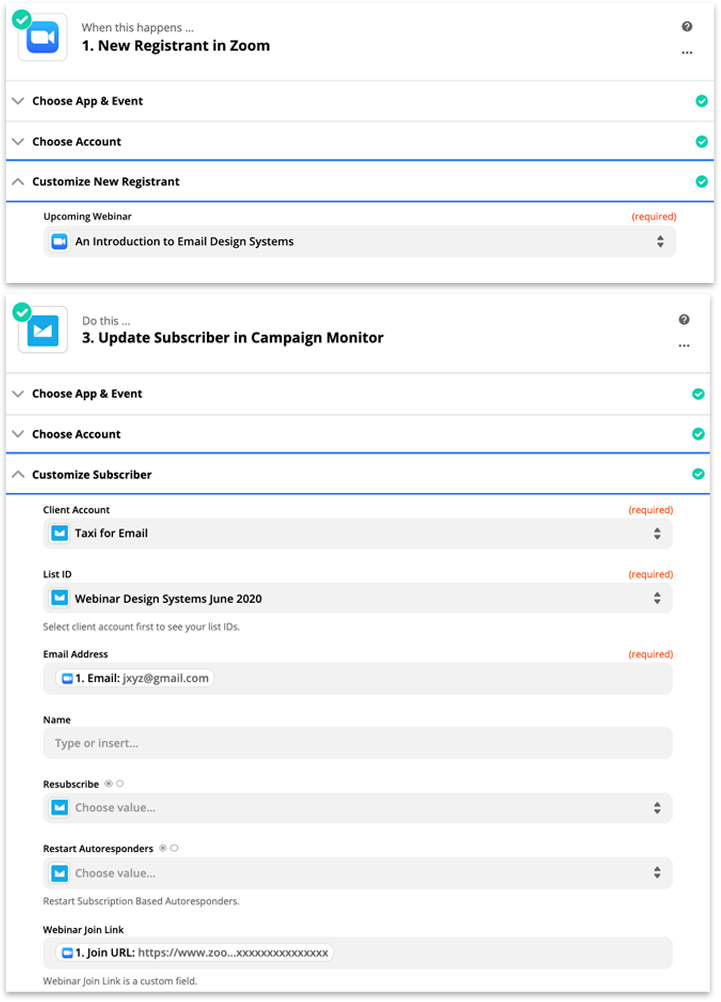Open the Restart Autoresponders Choose value dropdown
721x1002 pixels.
click(357, 873)
